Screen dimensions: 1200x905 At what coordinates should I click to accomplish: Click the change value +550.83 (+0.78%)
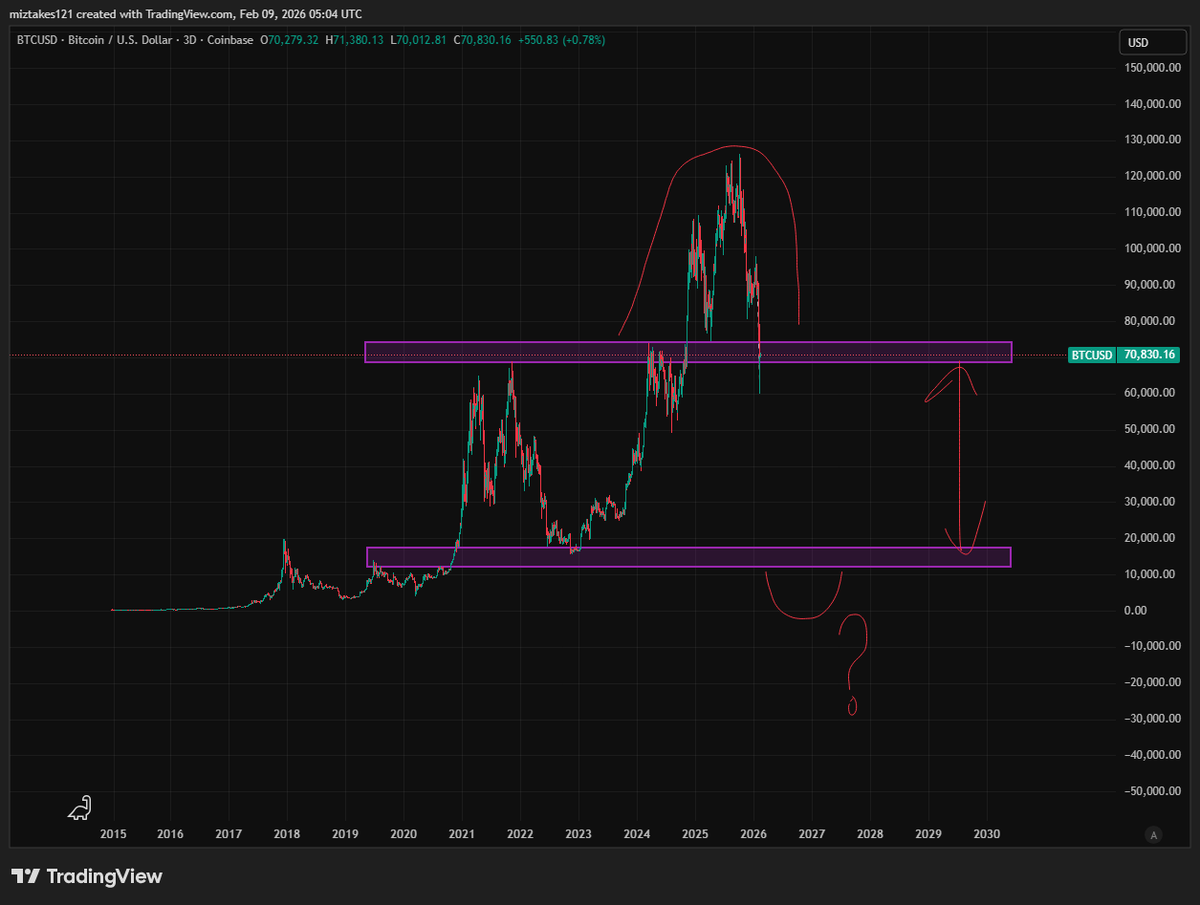point(561,40)
